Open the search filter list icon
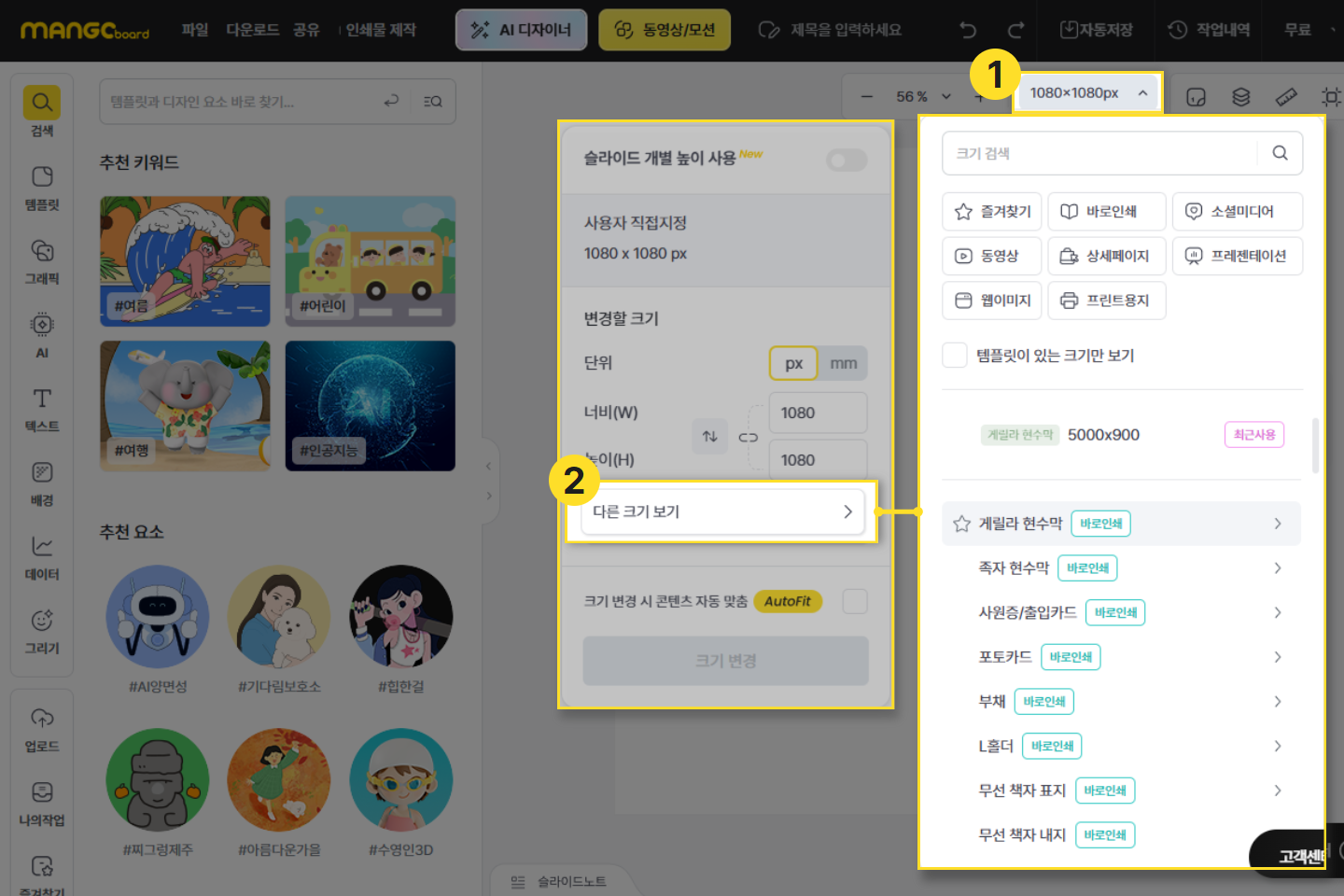 coord(433,101)
